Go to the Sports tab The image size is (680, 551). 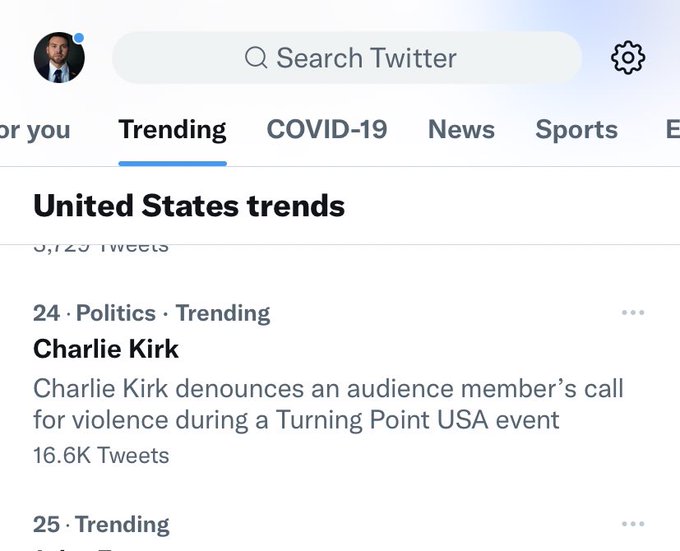point(576,130)
